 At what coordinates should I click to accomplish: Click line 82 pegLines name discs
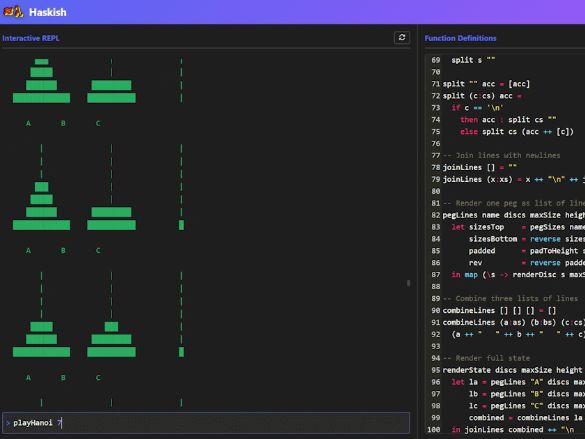(x=514, y=215)
